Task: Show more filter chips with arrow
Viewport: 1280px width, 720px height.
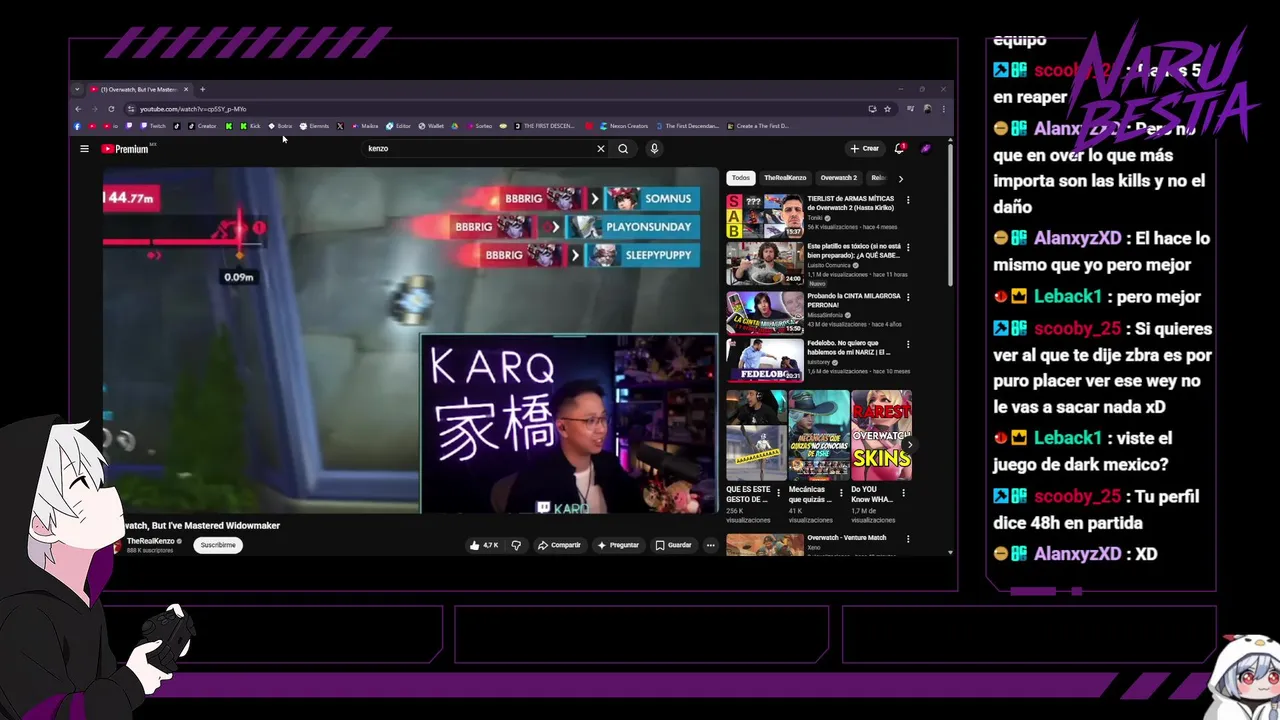Action: [900, 178]
